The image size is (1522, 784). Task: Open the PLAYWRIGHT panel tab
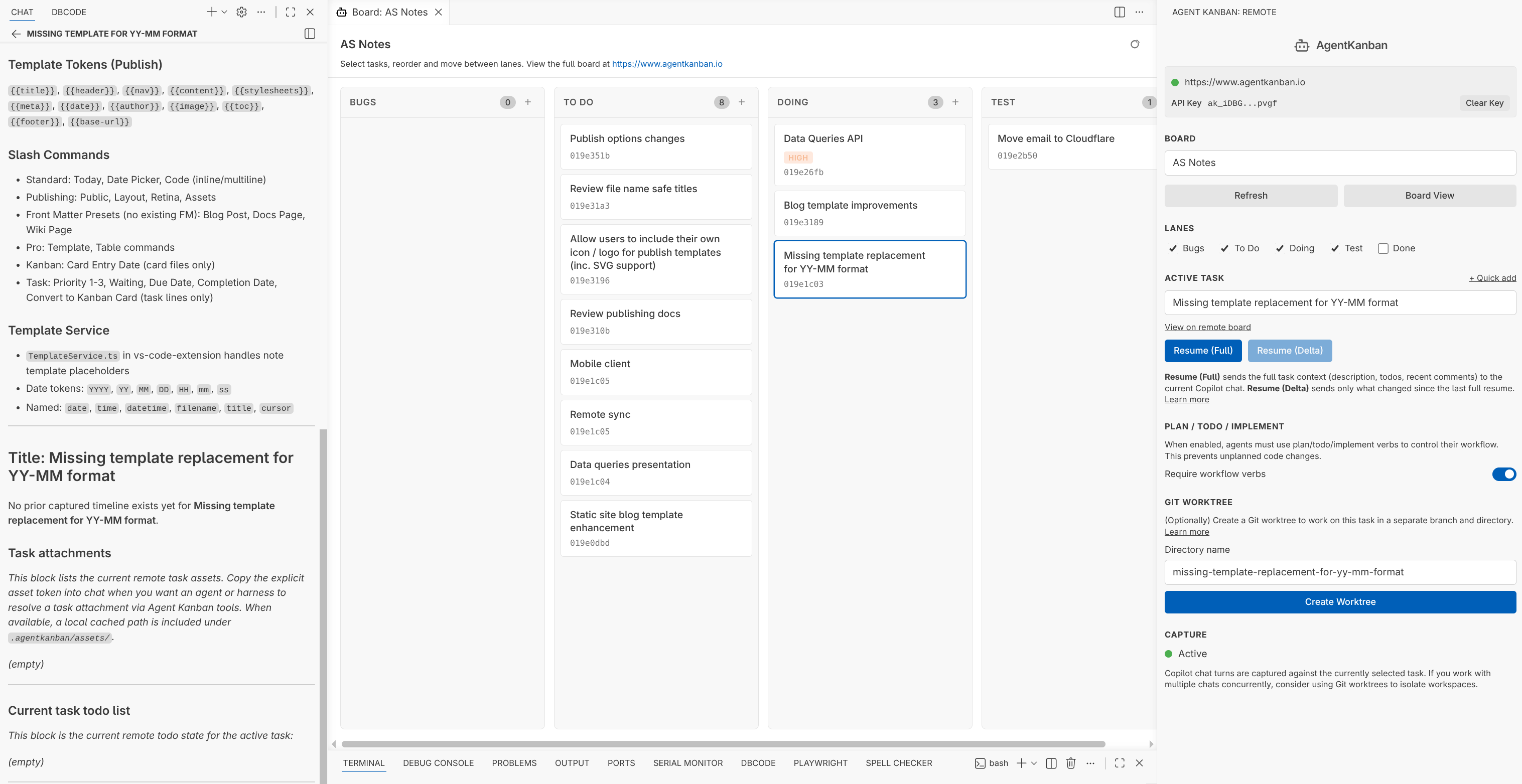[820, 763]
